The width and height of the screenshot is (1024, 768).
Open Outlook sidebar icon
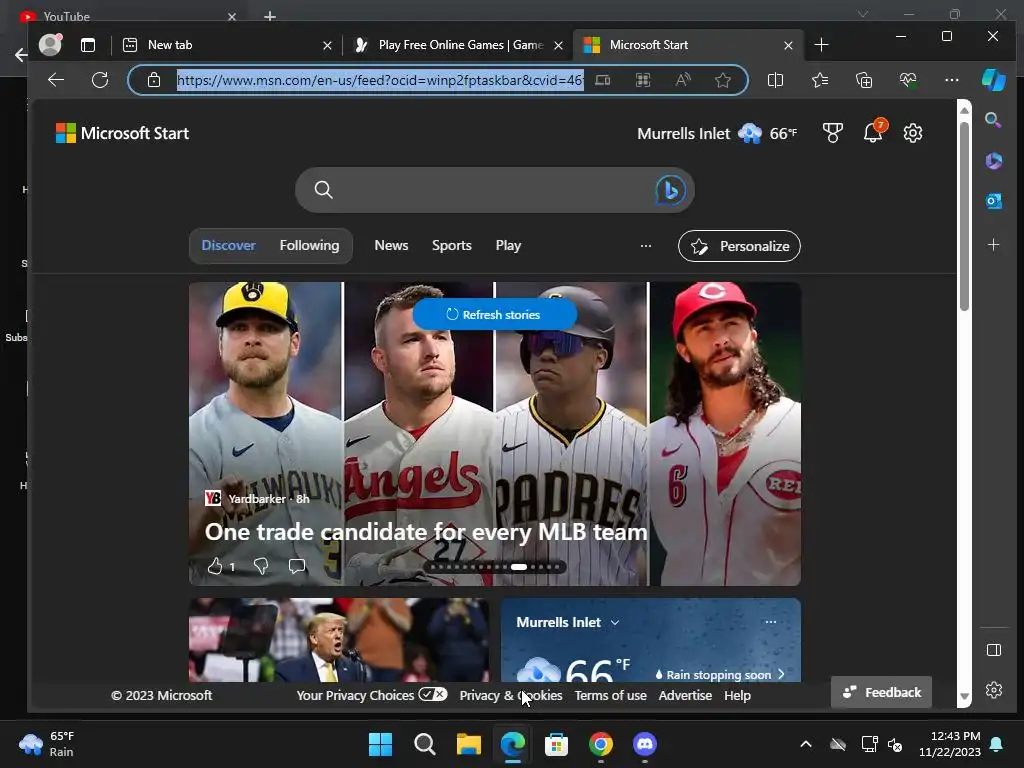click(993, 201)
